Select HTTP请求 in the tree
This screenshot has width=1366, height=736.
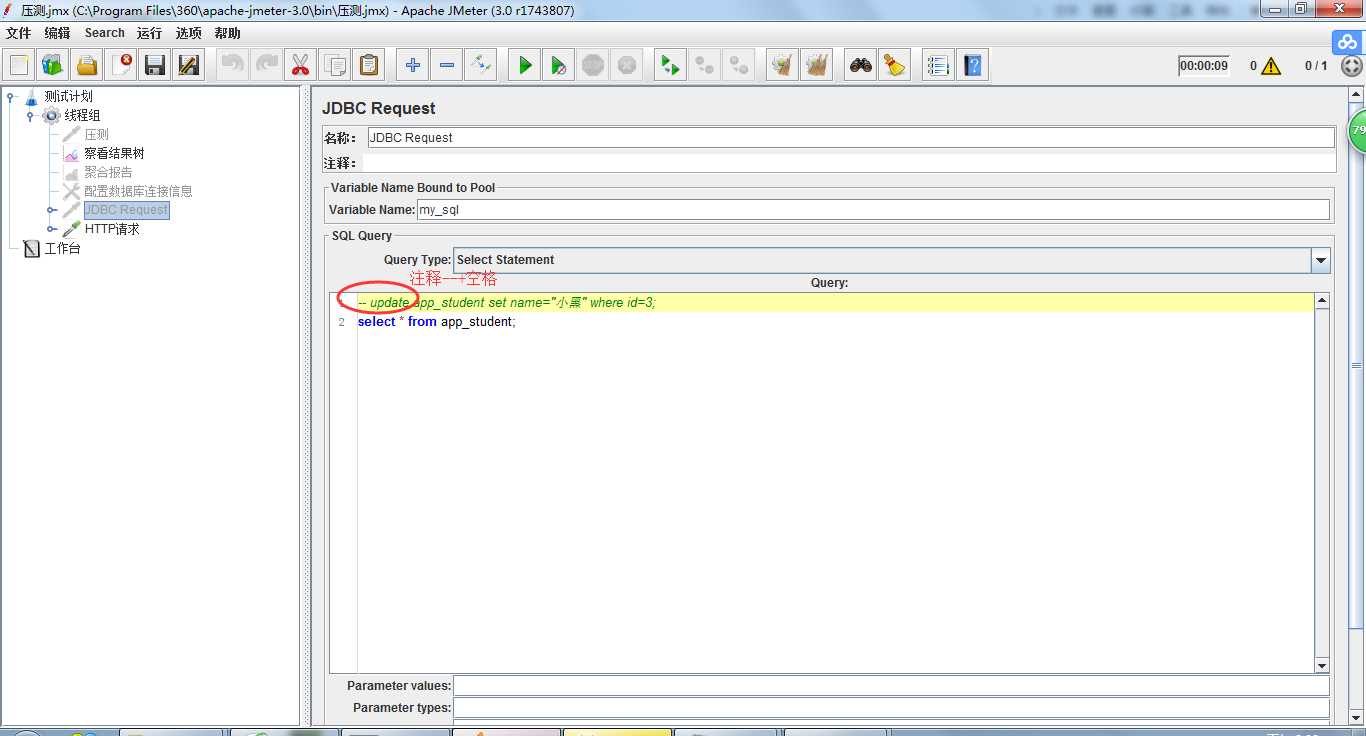point(112,229)
